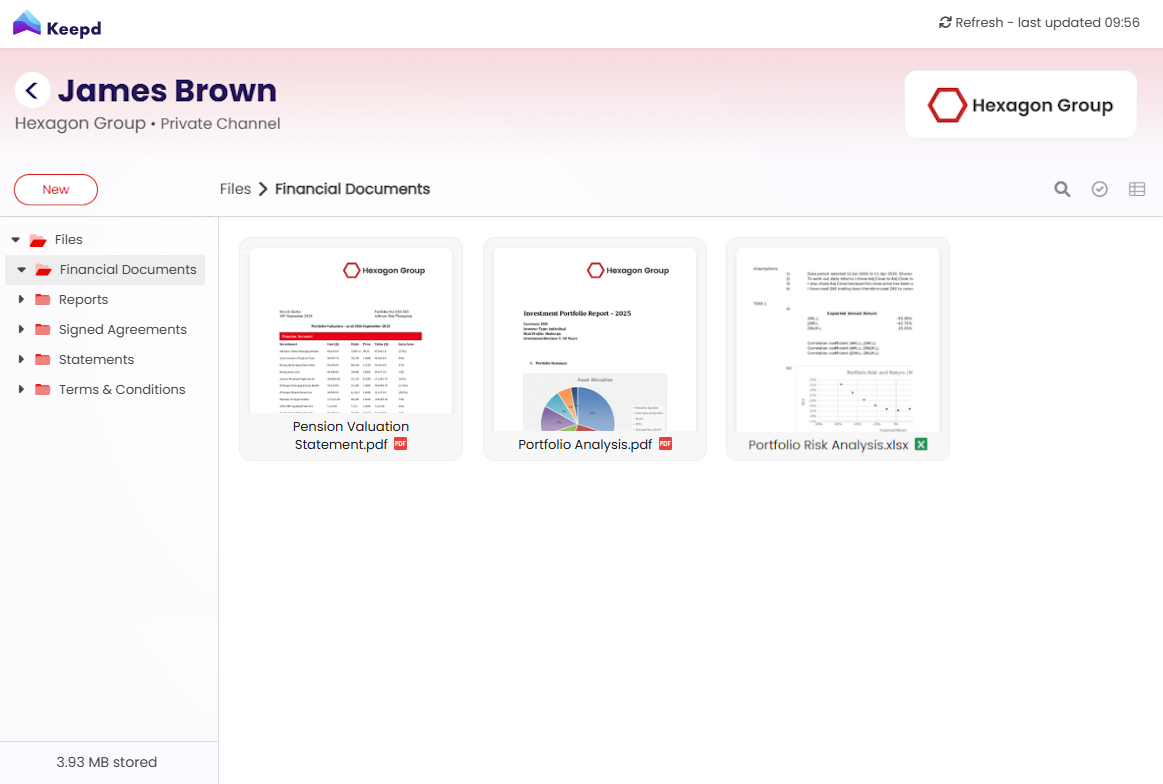1163x784 pixels.
Task: Open the Portfolio Risk Analysis.xlsx thumbnail
Action: (838, 340)
